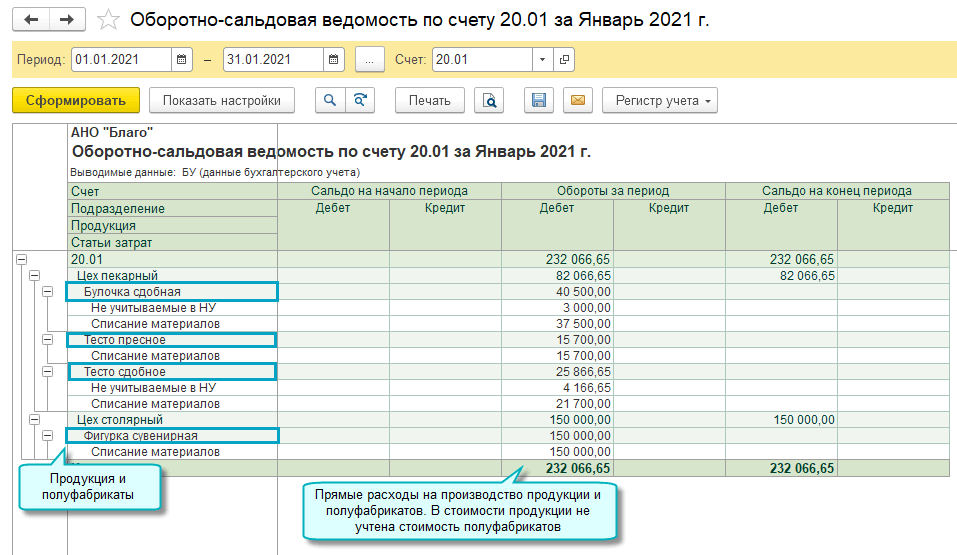This screenshot has width=957, height=555.
Task: Open print preview icon
Action: click(489, 101)
